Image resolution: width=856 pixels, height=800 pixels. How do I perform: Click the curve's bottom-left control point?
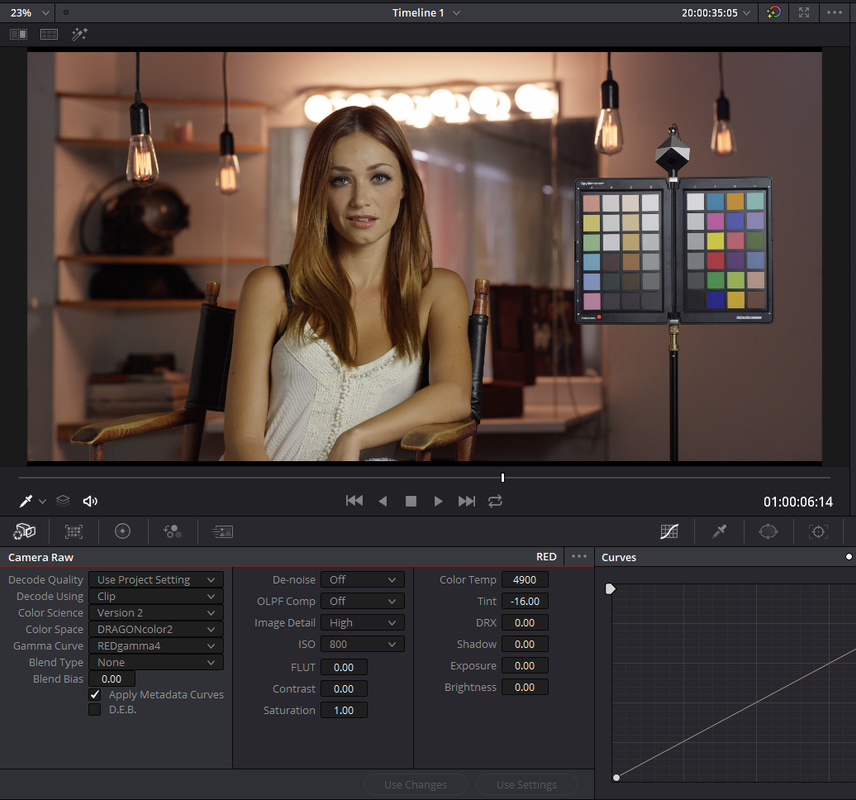coord(616,778)
